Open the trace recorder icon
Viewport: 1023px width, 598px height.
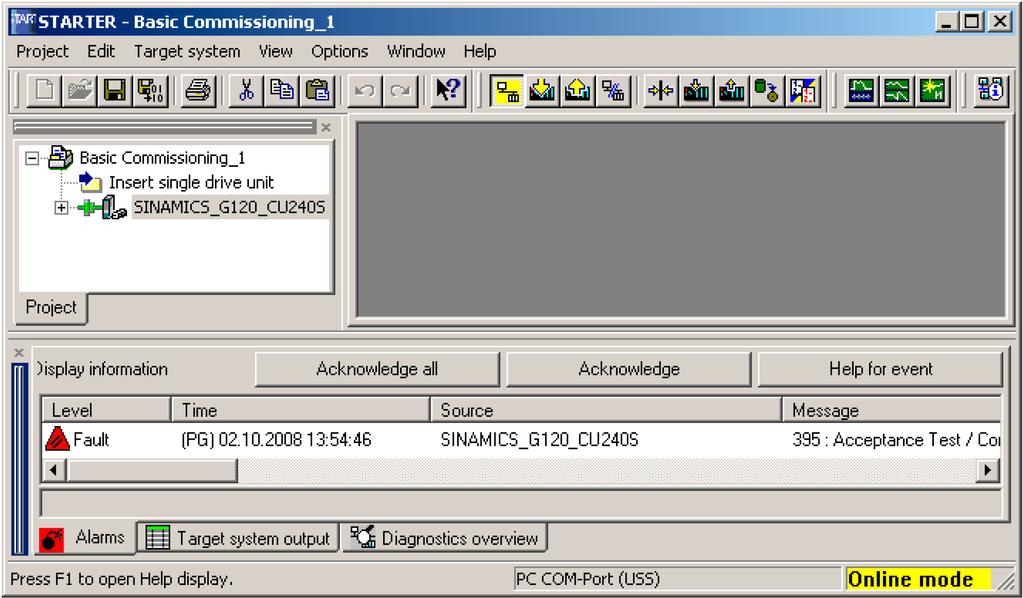[x=861, y=90]
